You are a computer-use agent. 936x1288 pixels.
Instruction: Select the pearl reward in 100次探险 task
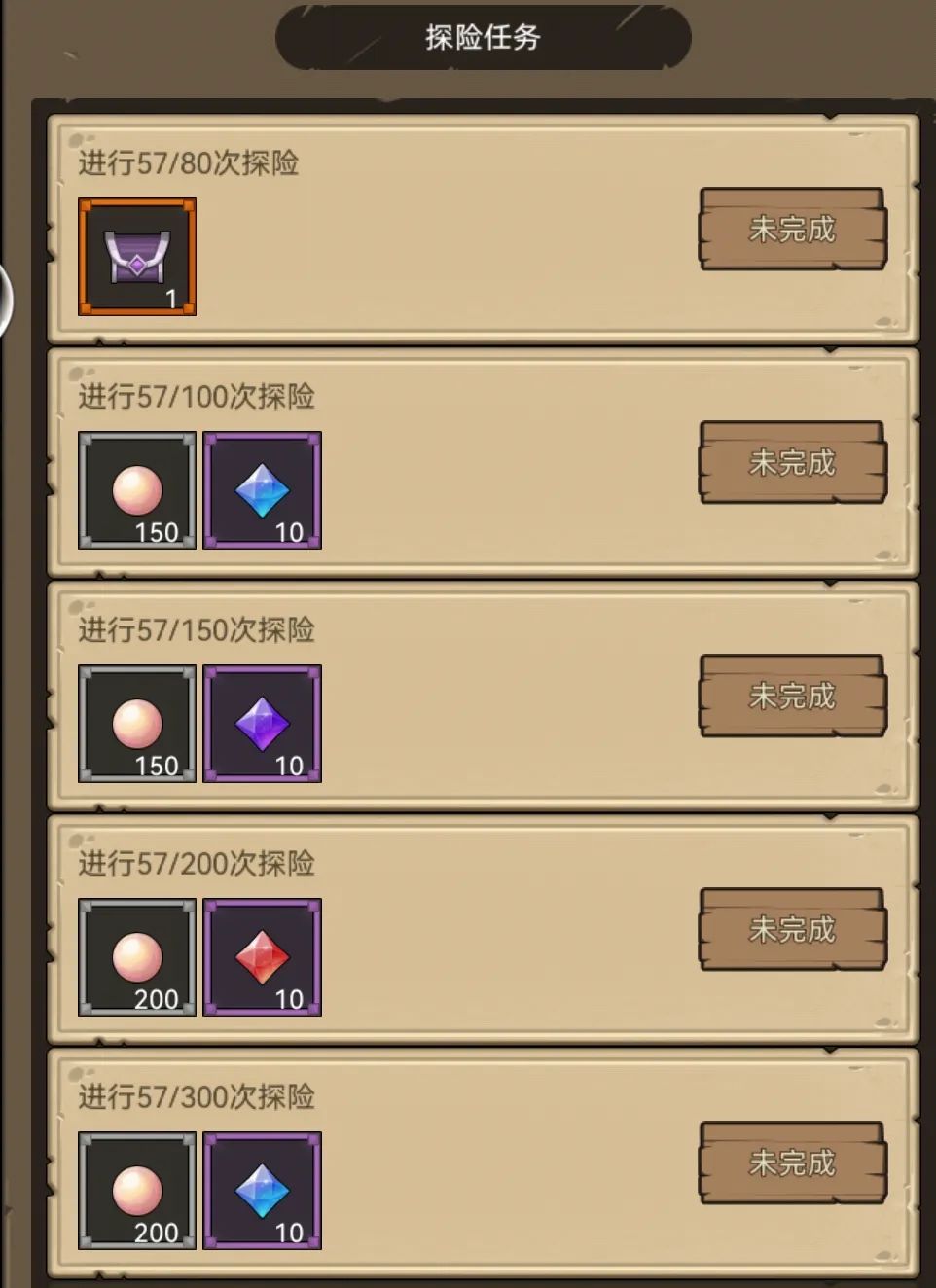(137, 490)
